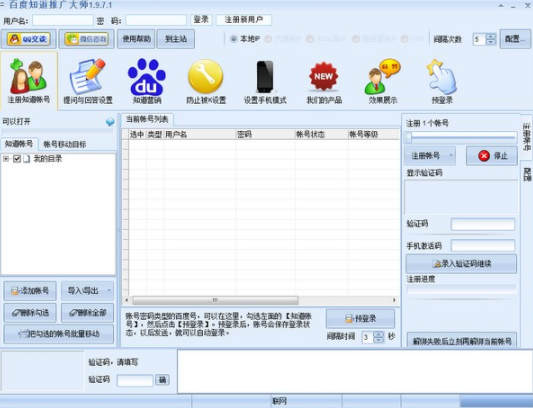Select the 本地IP radio button
533x408 pixels.
234,39
